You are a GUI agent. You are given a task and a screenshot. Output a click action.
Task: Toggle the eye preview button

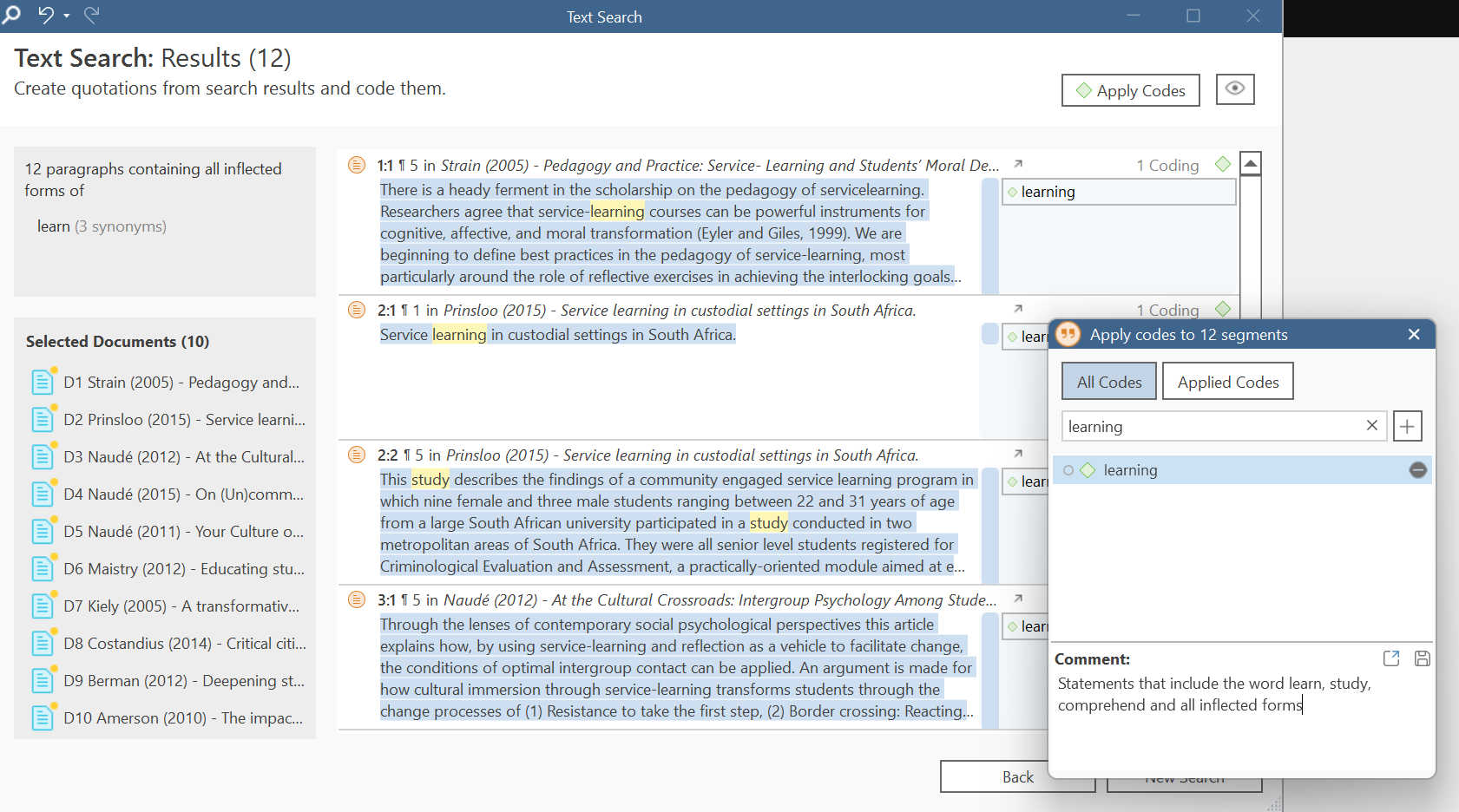tap(1234, 89)
